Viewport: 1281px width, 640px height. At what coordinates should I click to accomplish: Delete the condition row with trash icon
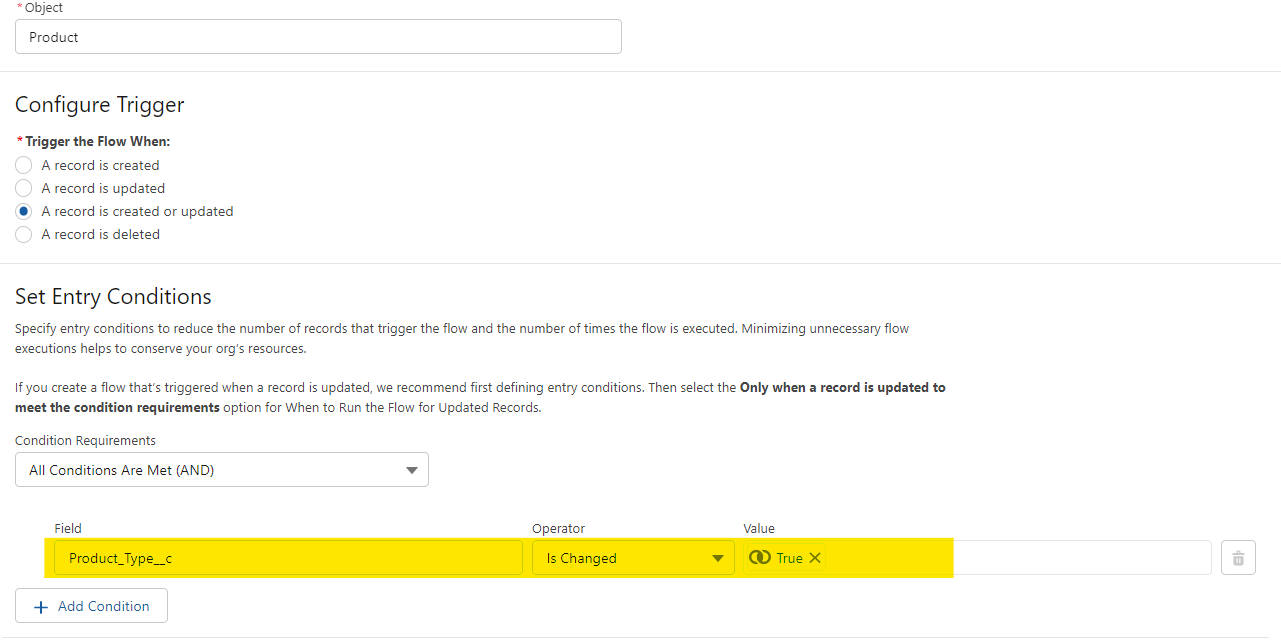(x=1238, y=558)
